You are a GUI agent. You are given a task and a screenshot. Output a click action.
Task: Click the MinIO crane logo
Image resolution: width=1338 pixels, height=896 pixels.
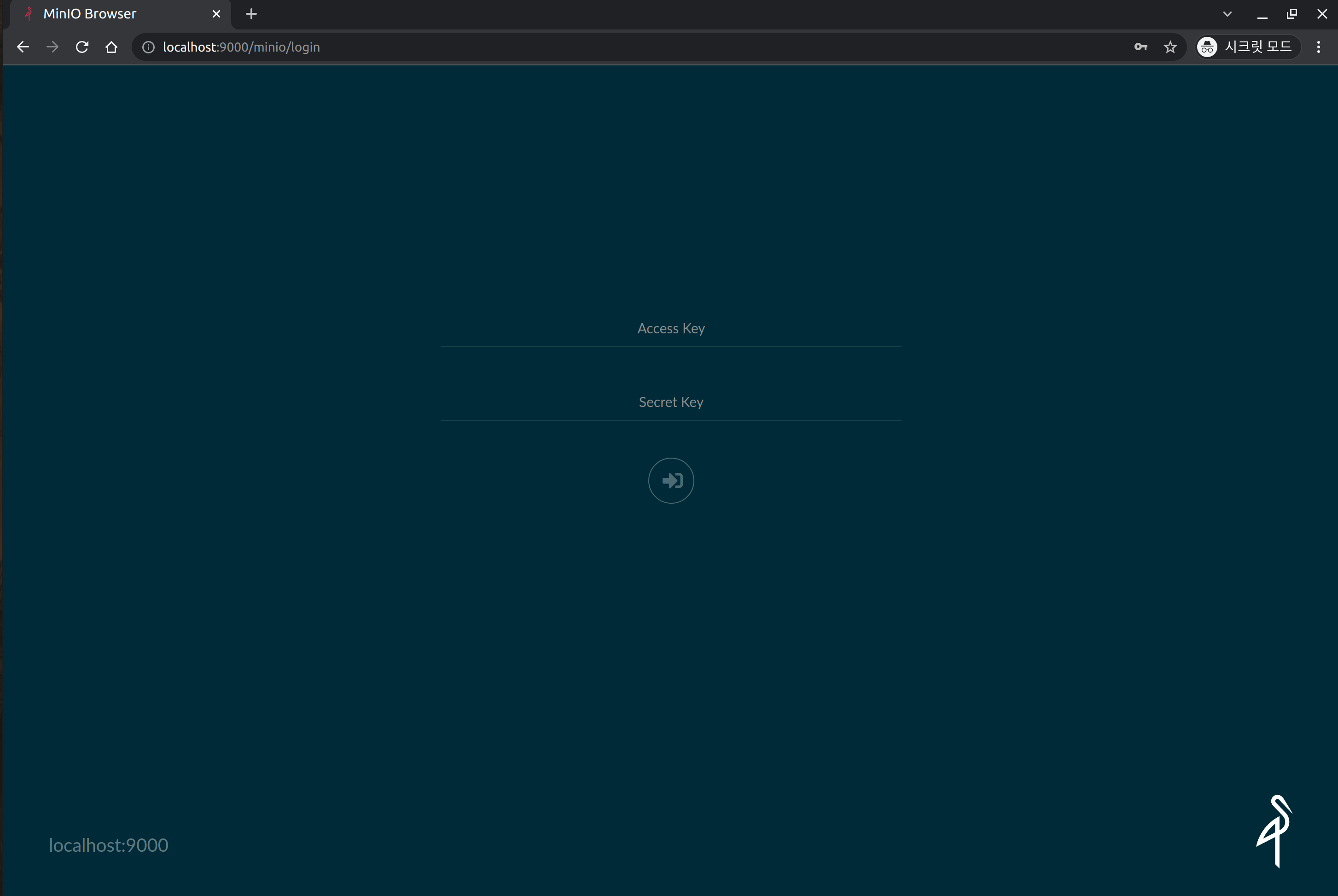coord(1274,831)
